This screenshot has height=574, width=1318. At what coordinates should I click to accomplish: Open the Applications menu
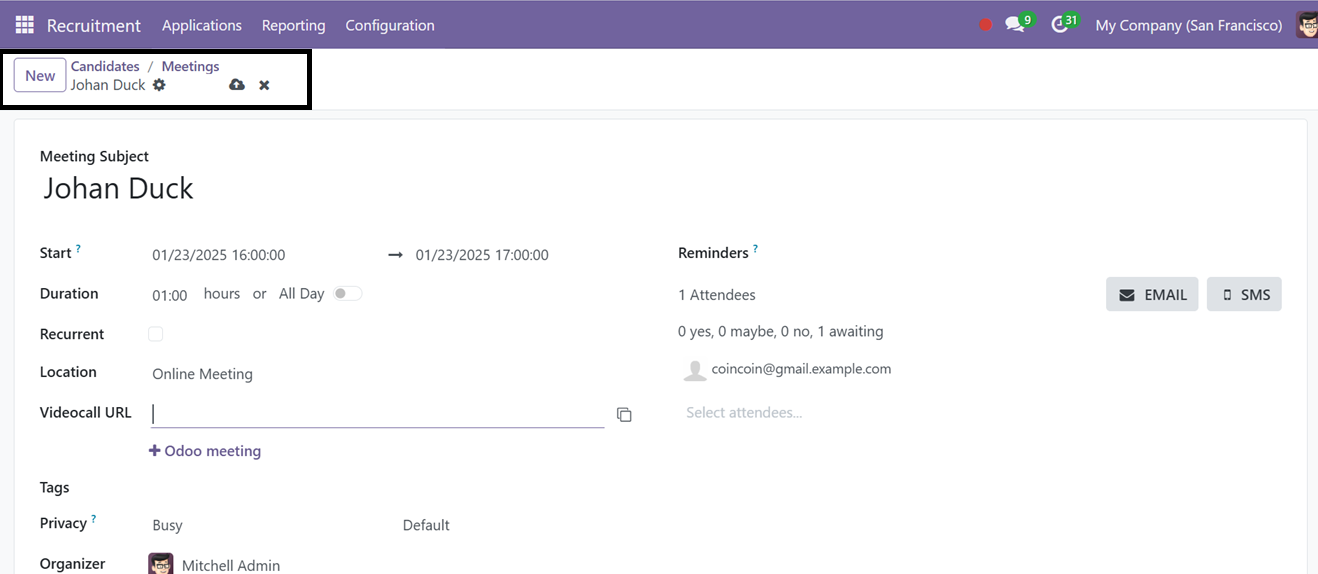pyautogui.click(x=202, y=25)
